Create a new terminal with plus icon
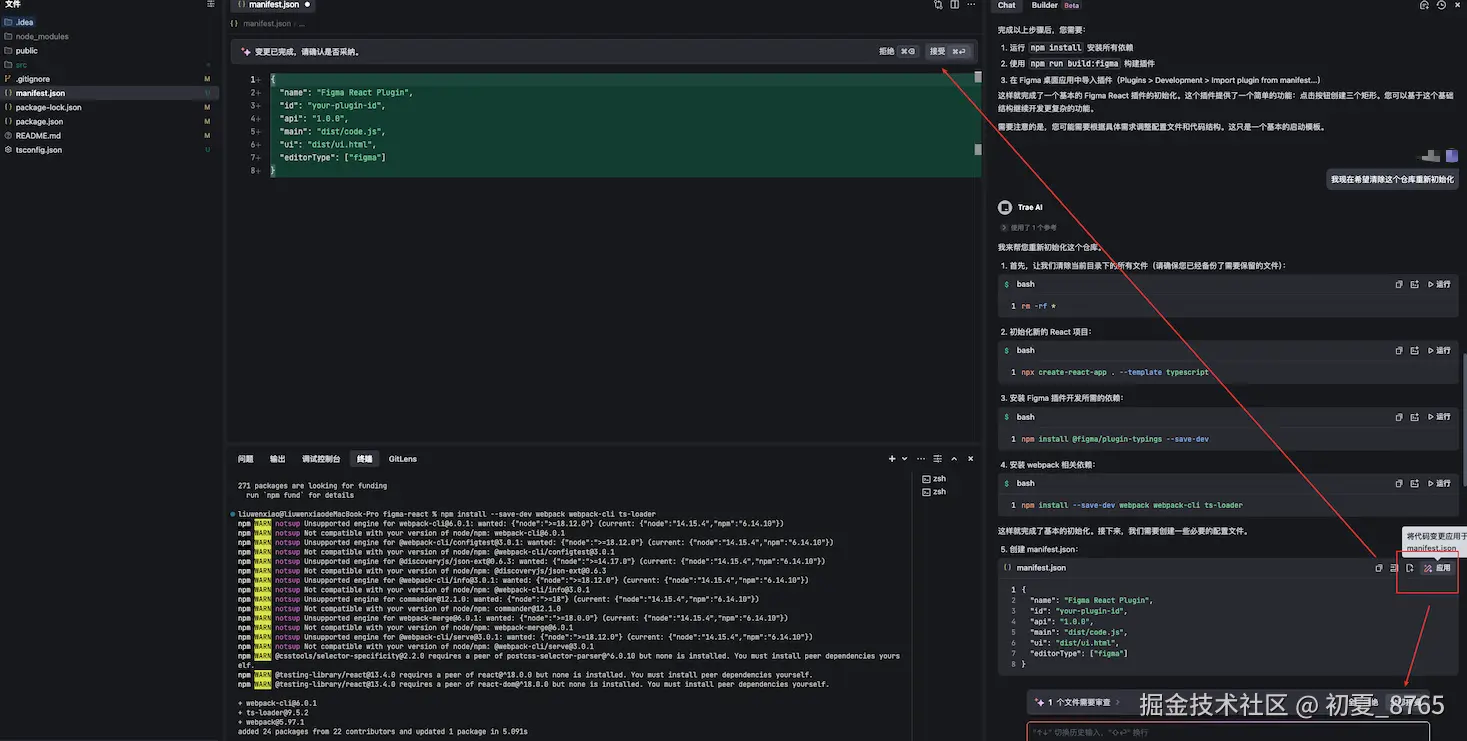The image size is (1467, 741). (x=892, y=459)
